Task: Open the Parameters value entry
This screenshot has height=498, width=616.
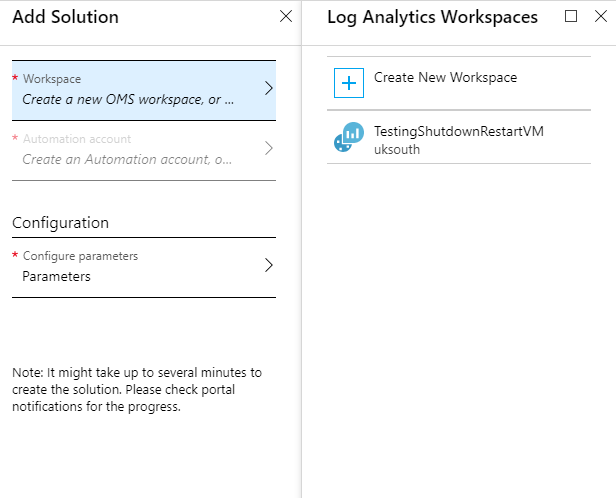Action: pyautogui.click(x=56, y=277)
